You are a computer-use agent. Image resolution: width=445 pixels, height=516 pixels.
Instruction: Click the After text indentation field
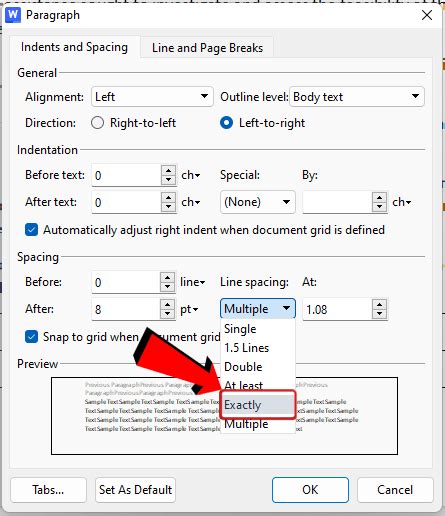click(x=126, y=202)
